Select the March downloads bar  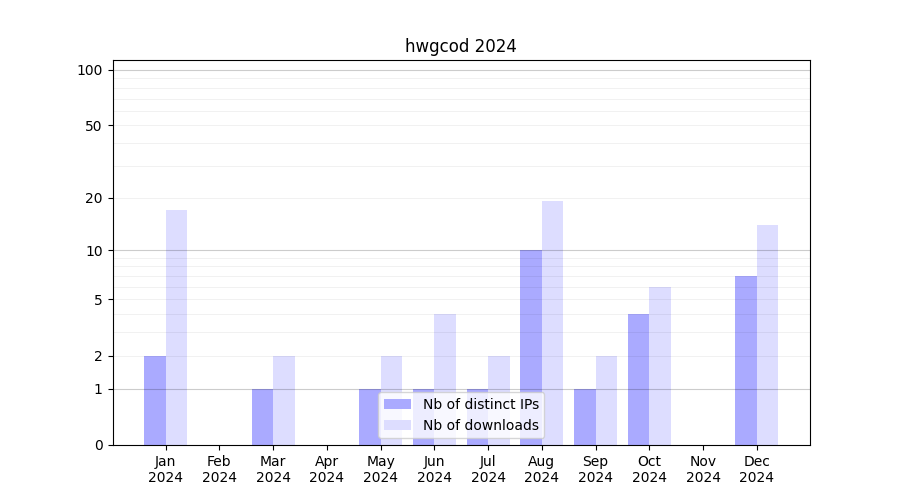pos(284,400)
